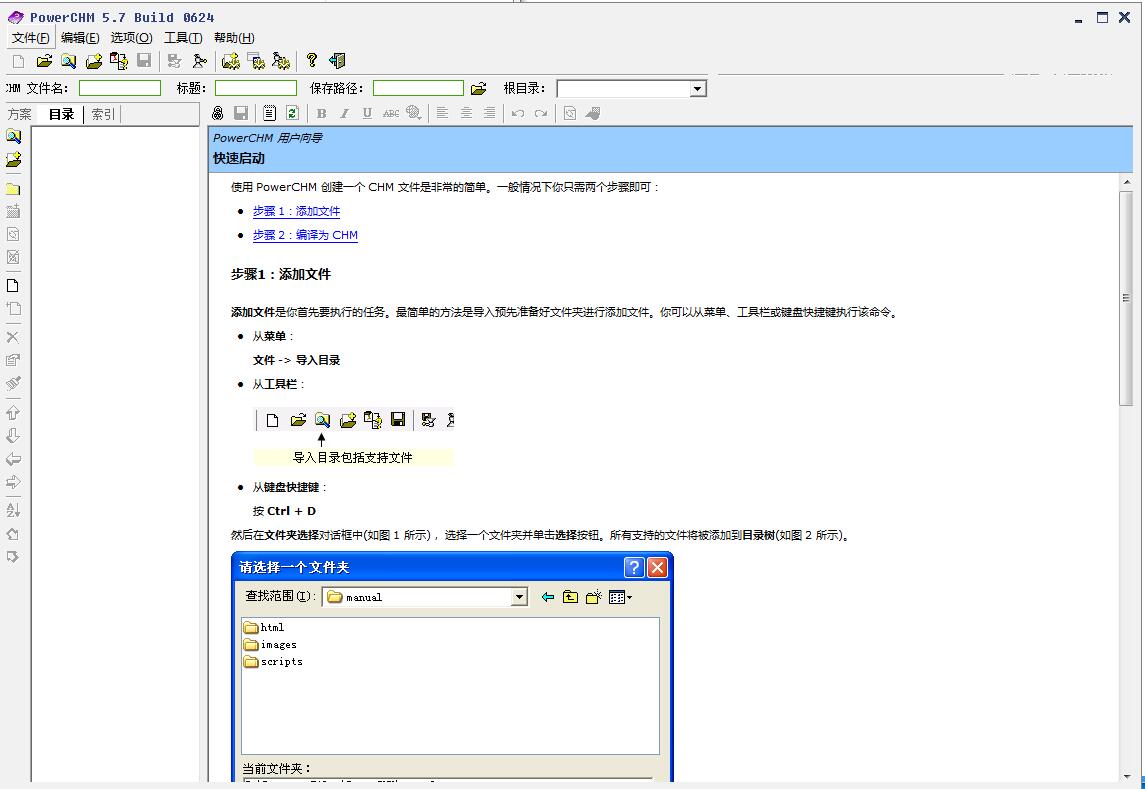Viewport: 1145px width, 789px height.
Task: Click the yellow question mark Help icon
Action: tap(312, 60)
